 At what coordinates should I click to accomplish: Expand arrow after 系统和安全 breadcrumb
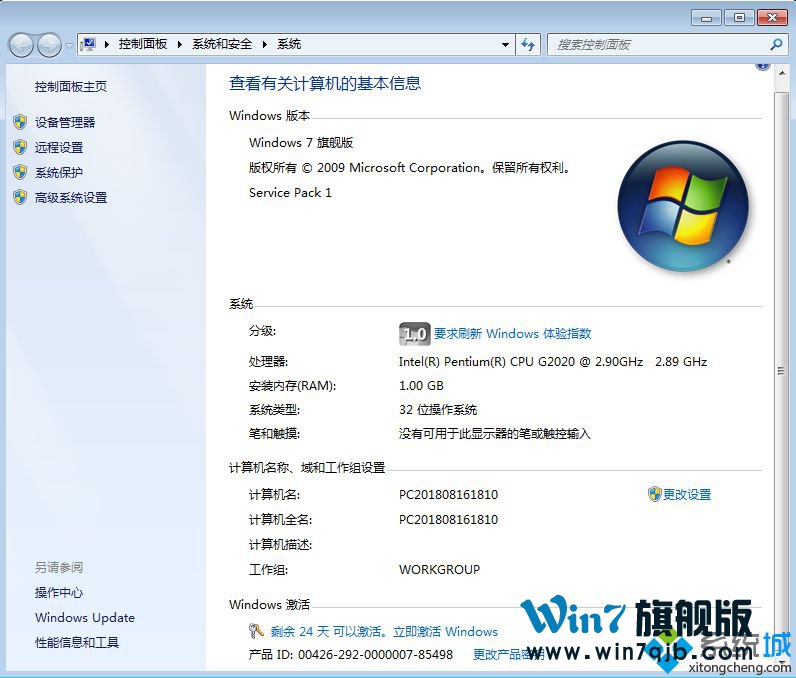pos(264,44)
